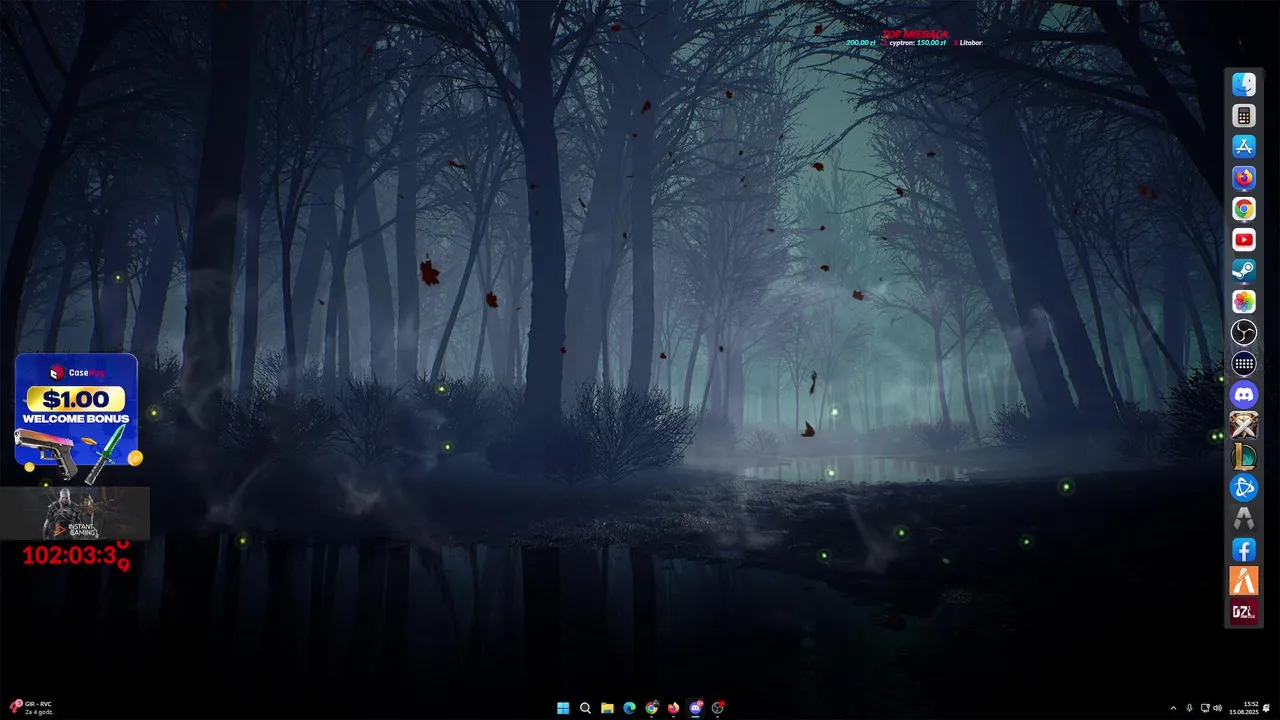
Task: Open the GIR - RVC taskbar widget
Action: point(30,707)
